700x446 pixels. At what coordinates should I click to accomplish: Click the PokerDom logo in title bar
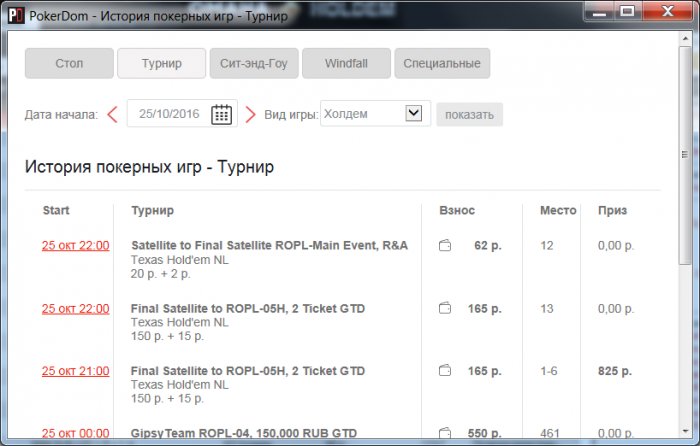tap(16, 16)
